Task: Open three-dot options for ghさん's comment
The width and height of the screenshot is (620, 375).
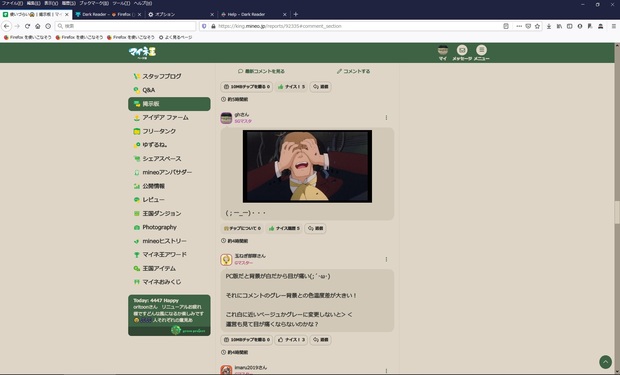Action: (386, 117)
